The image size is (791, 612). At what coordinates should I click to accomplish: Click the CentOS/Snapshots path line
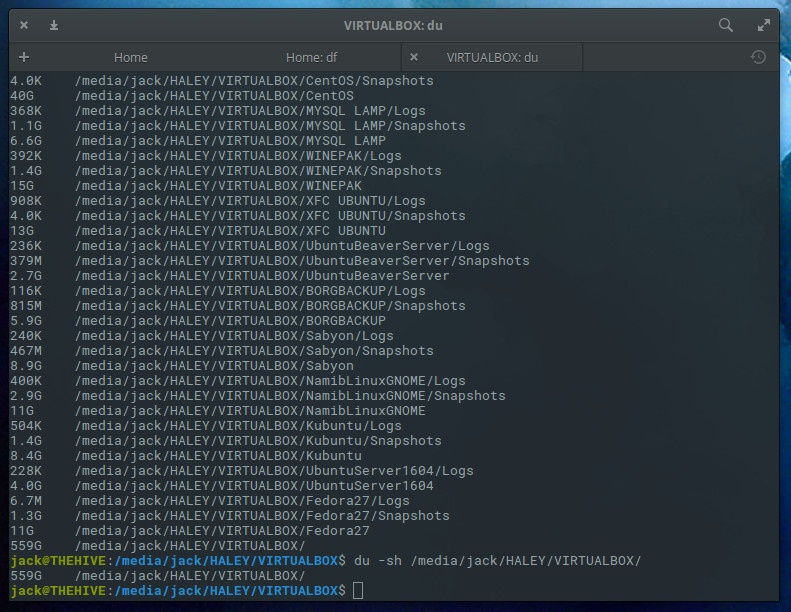coord(254,81)
